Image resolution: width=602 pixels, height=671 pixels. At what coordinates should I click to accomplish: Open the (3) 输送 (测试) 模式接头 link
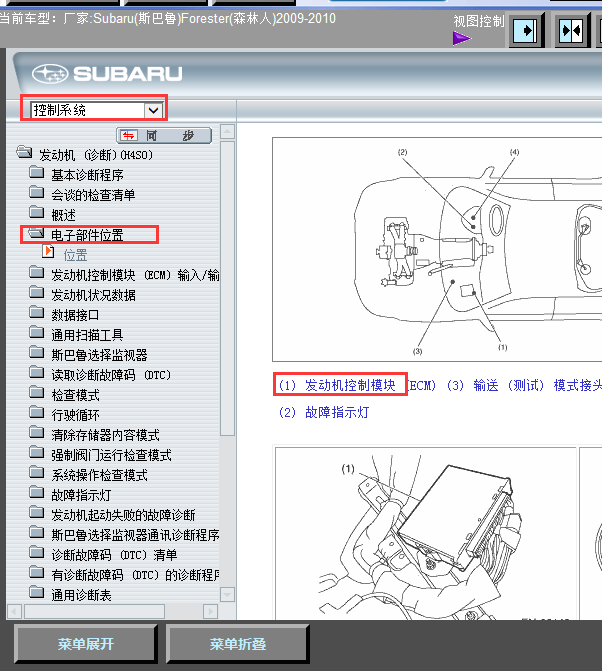point(524,386)
